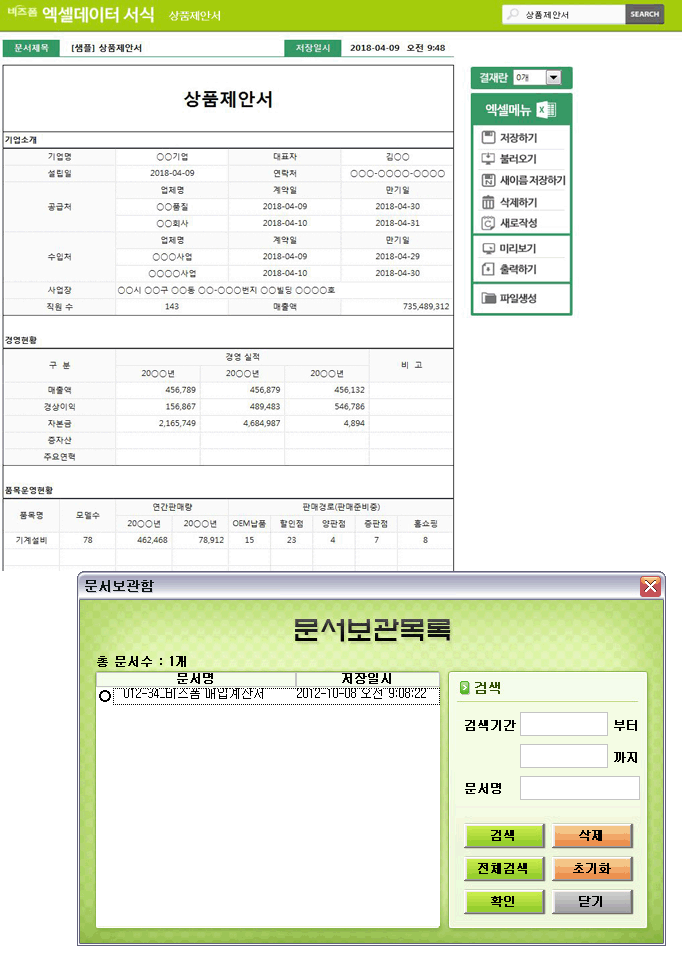Click the save (저장하기) disk icon
Screen dimensions: 682x962
tap(488, 137)
